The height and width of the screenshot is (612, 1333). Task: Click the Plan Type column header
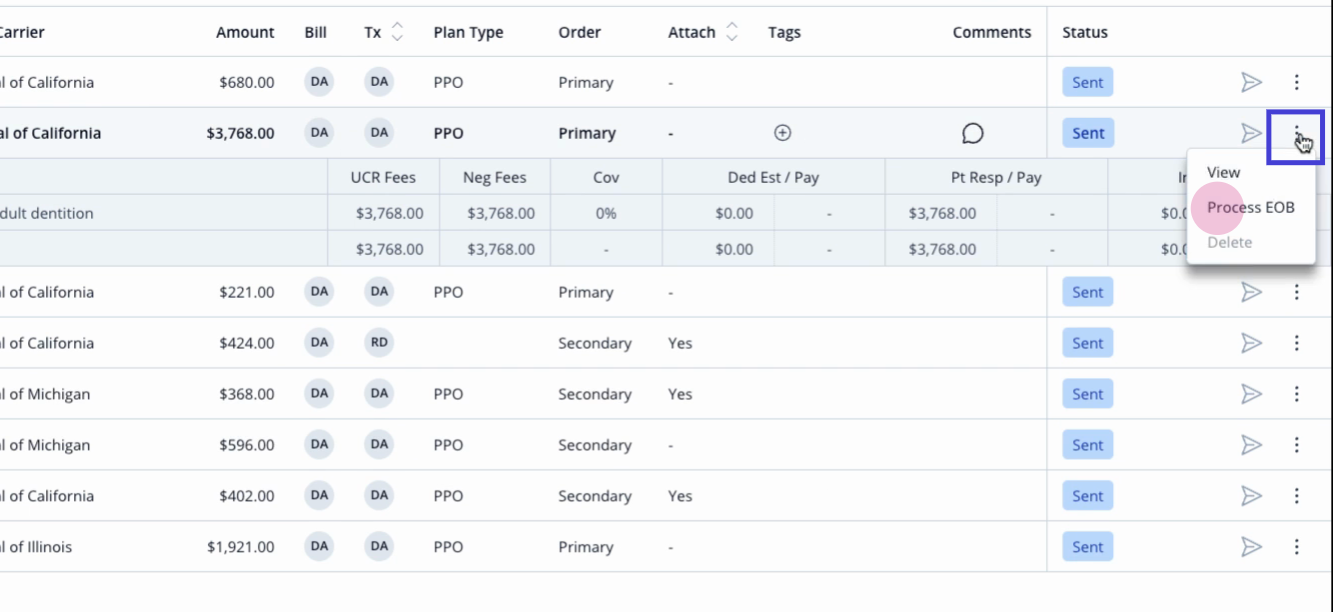(468, 32)
